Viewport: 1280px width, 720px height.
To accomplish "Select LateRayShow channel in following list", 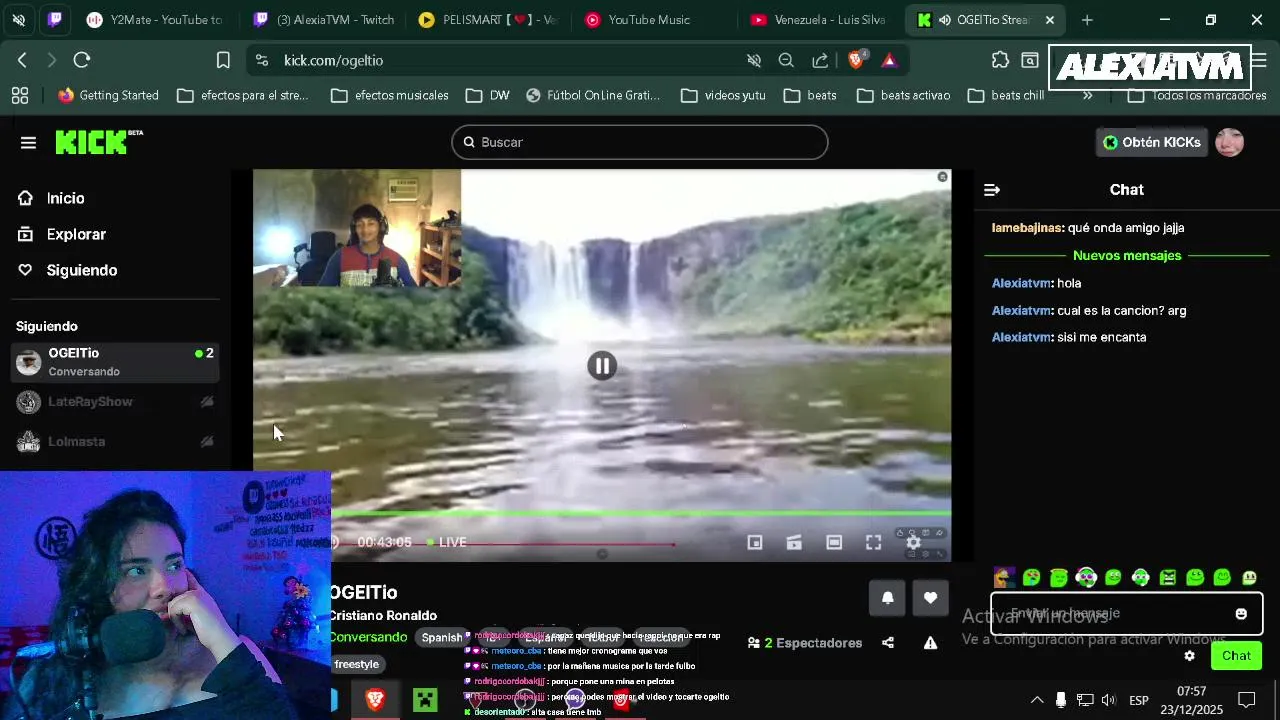I will point(115,402).
